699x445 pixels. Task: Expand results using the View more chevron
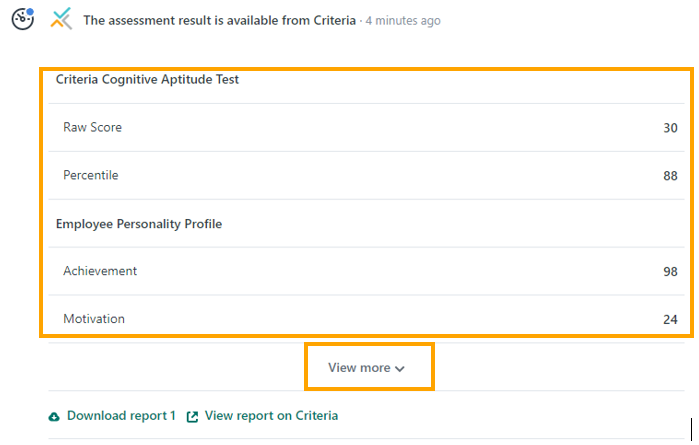(400, 369)
